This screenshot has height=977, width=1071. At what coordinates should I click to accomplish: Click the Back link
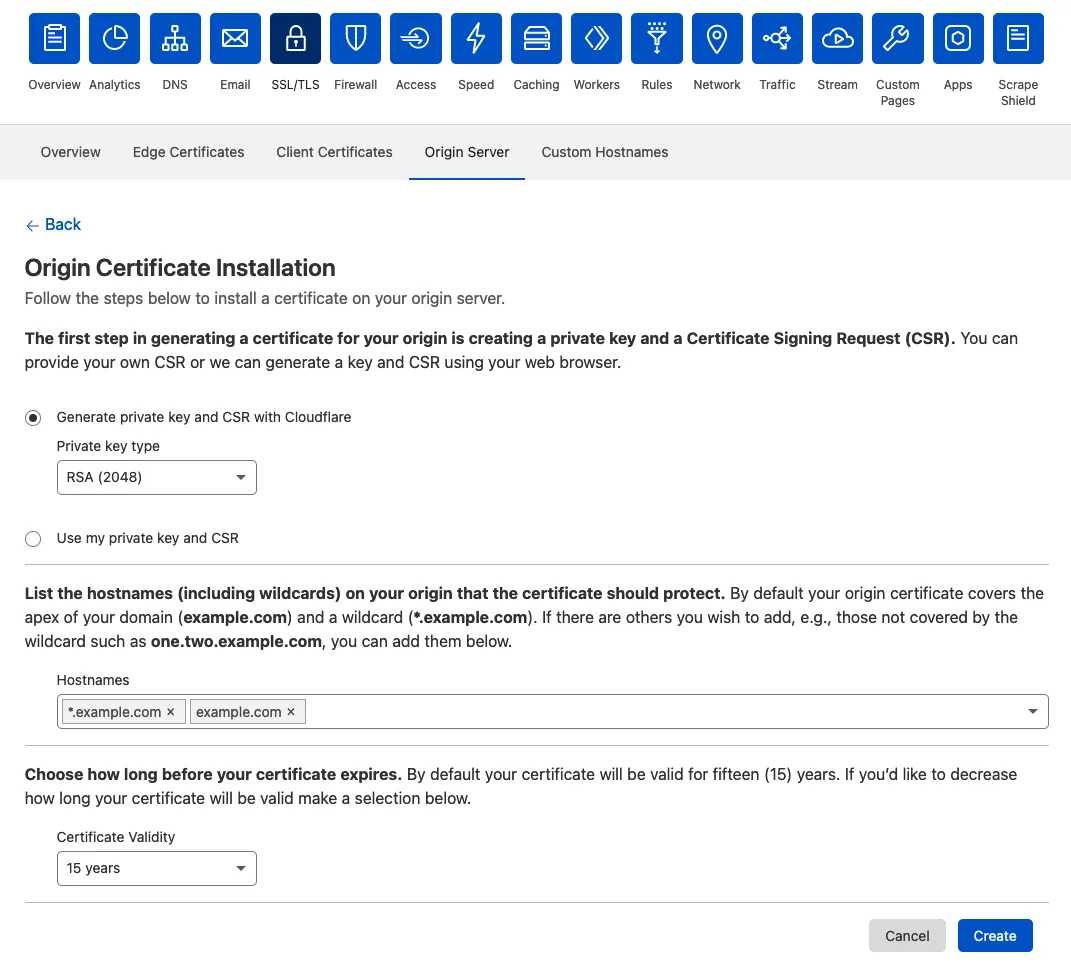(53, 224)
